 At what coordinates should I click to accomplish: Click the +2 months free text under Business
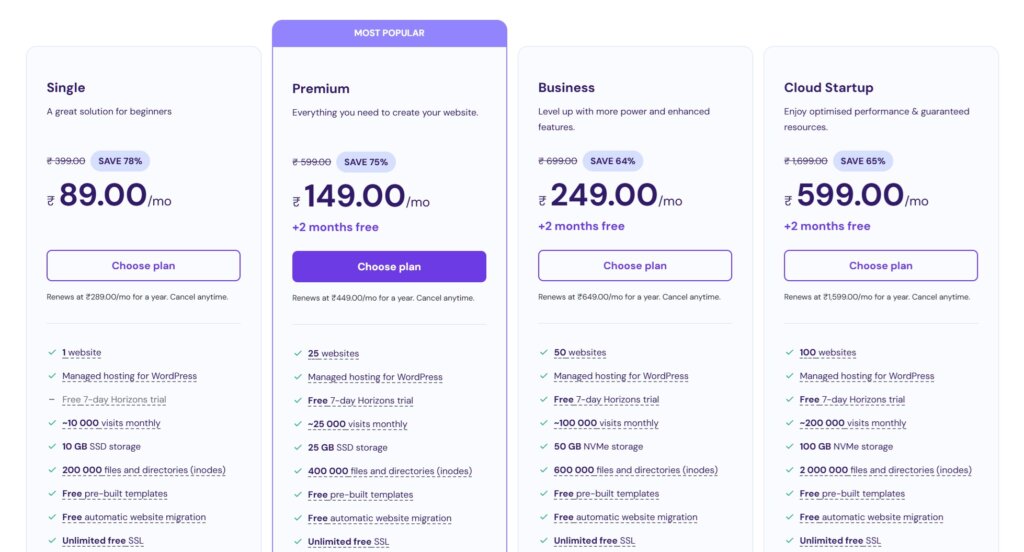(x=581, y=226)
